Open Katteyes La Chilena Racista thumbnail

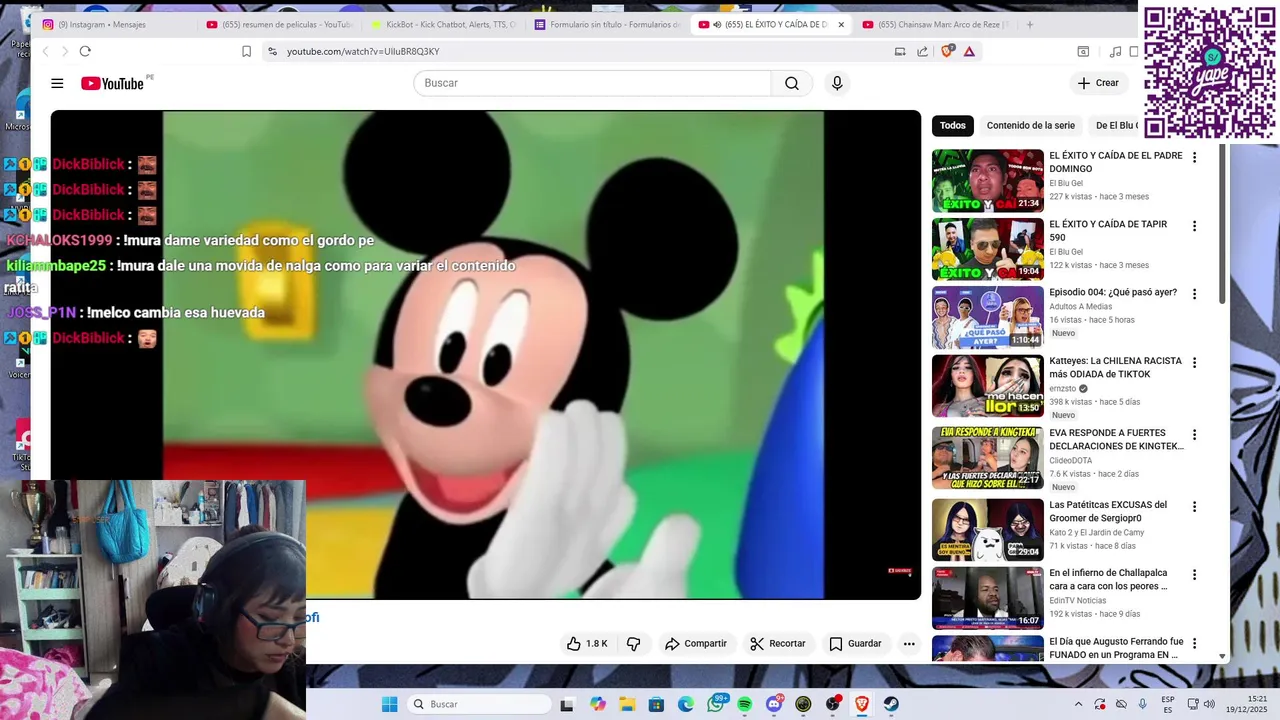[988, 386]
